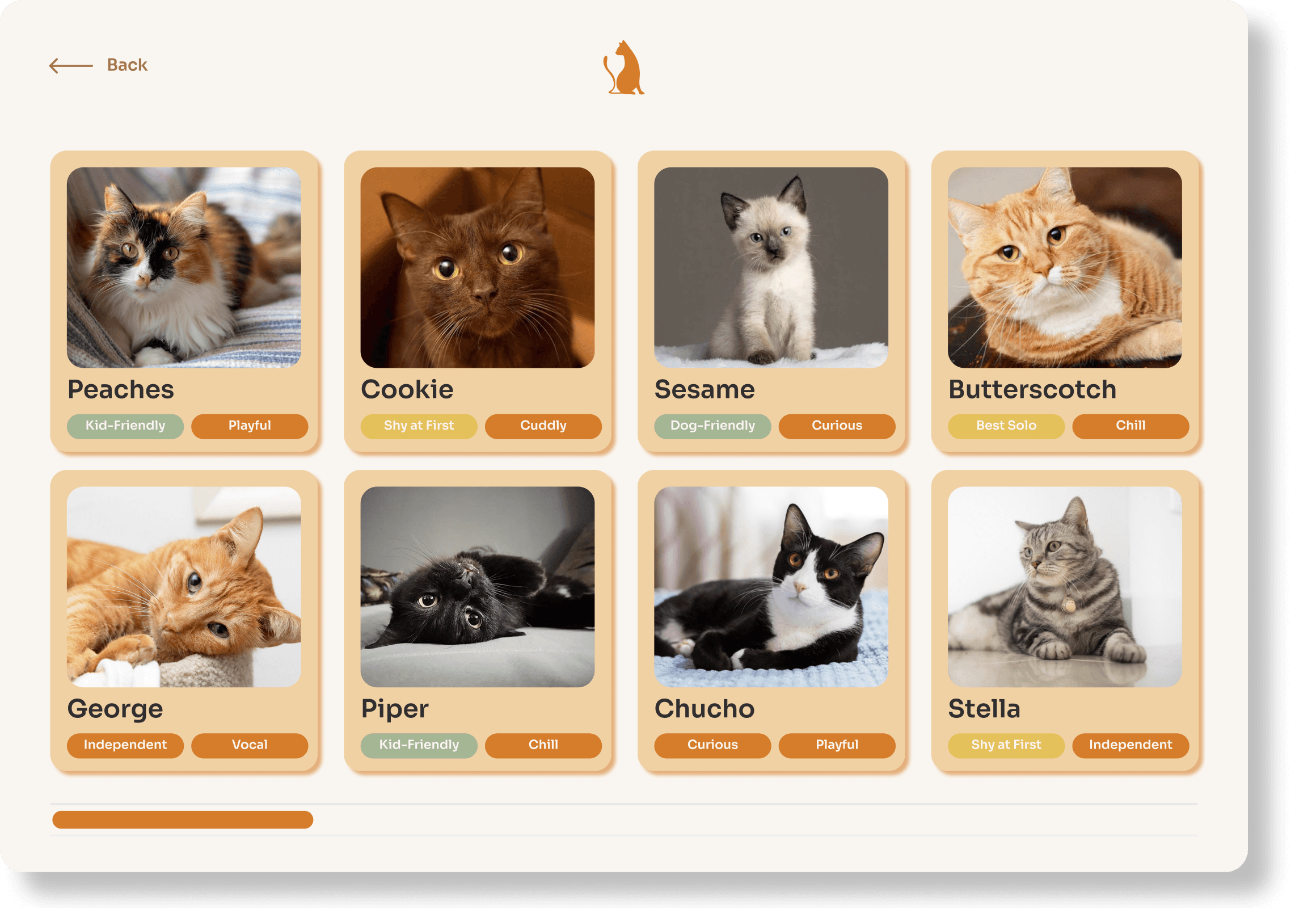View Piper's black cat photo

pyautogui.click(x=477, y=587)
